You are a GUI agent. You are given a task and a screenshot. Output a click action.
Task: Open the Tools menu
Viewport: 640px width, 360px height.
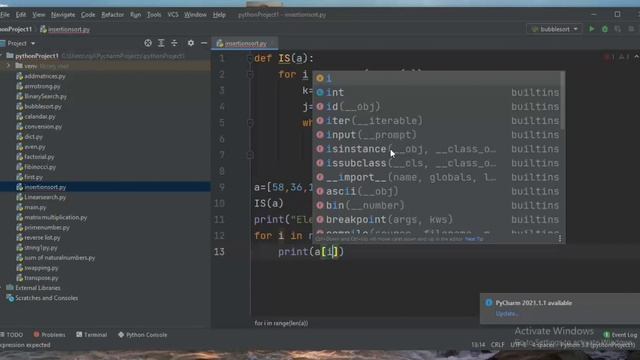154,15
